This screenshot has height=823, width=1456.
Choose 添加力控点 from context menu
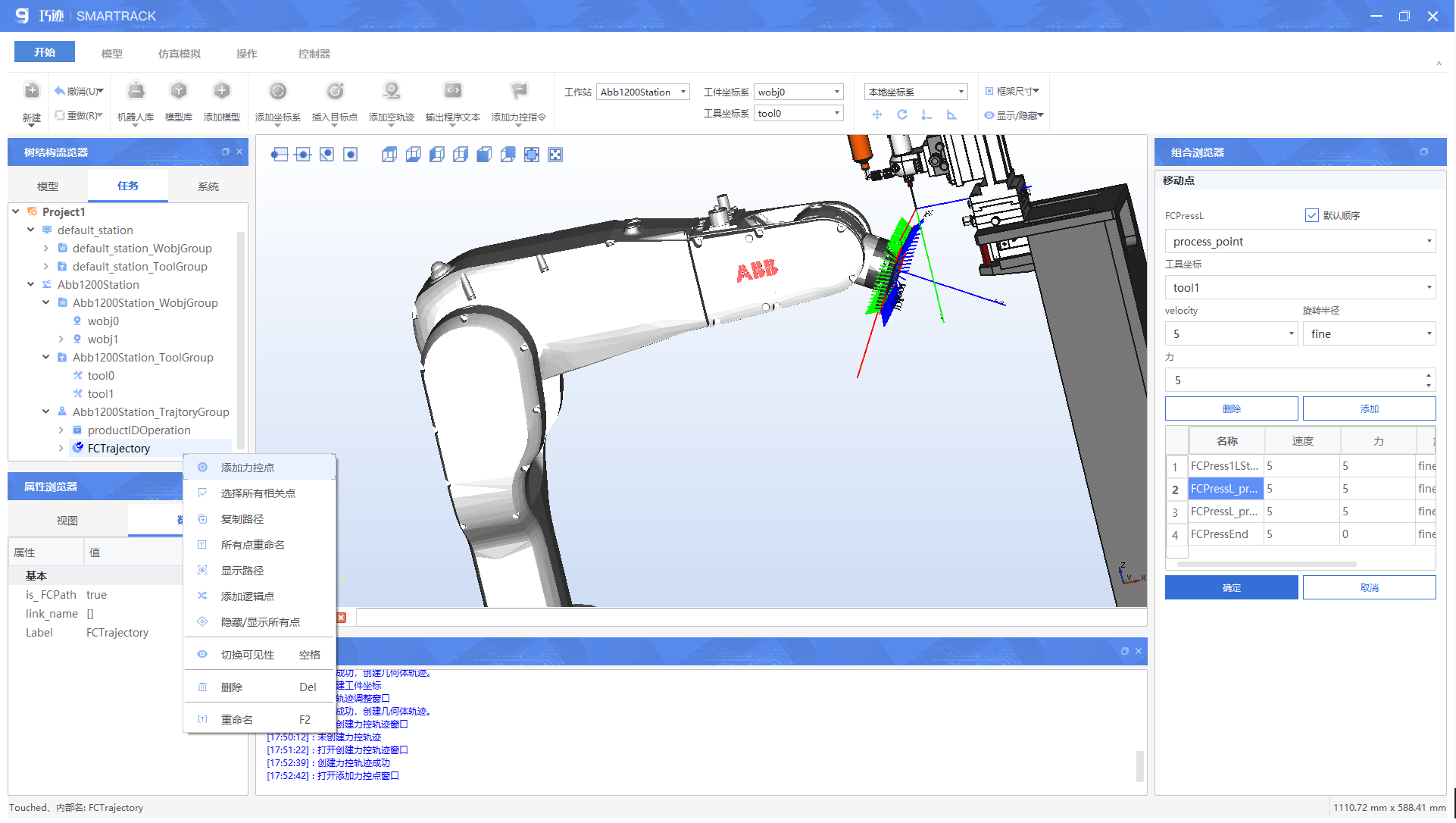tap(259, 468)
